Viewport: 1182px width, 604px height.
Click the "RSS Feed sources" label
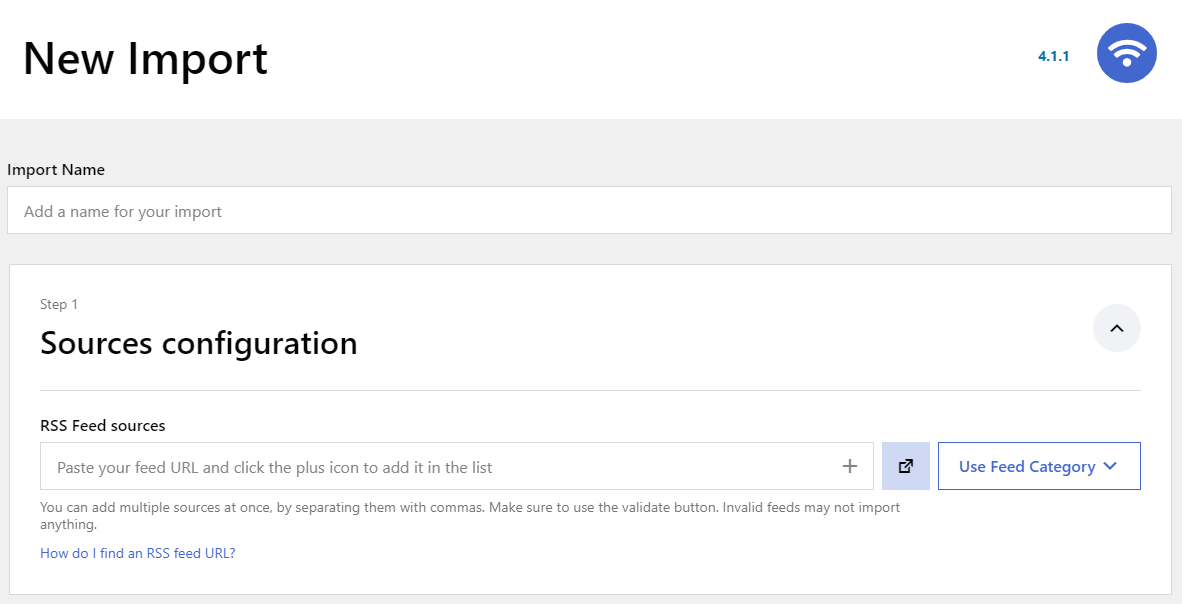[x=102, y=425]
